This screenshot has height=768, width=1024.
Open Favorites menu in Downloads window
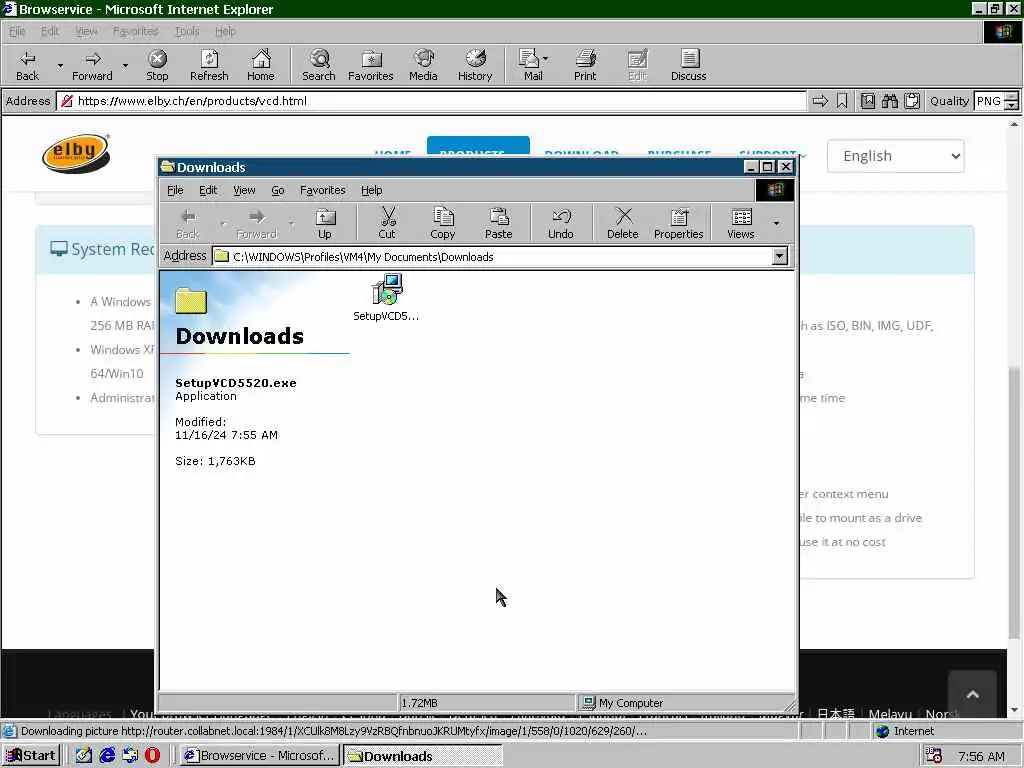(323, 190)
